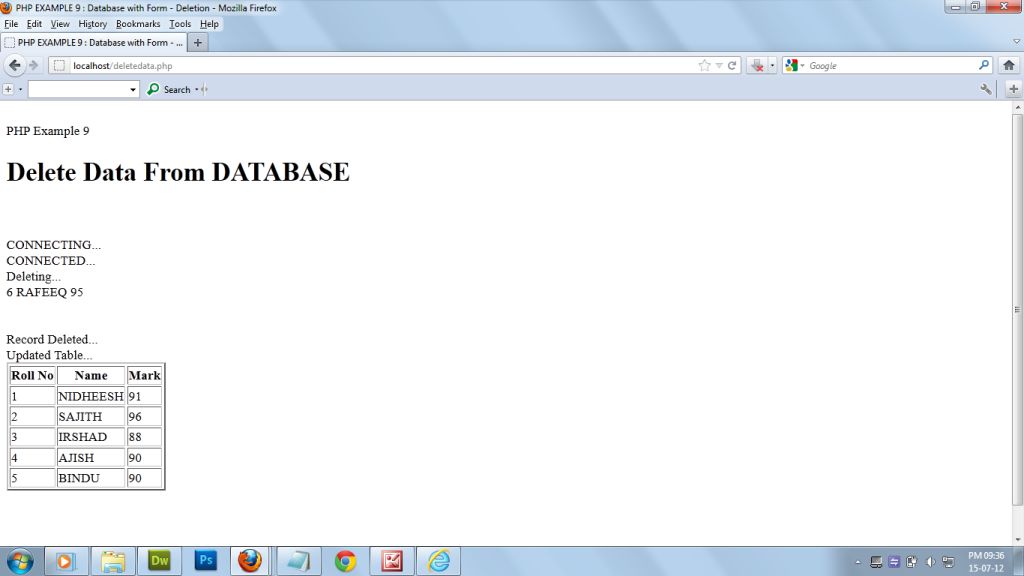Open the wrench settings icon on the toolbar
The width and height of the screenshot is (1024, 576).
[x=985, y=89]
